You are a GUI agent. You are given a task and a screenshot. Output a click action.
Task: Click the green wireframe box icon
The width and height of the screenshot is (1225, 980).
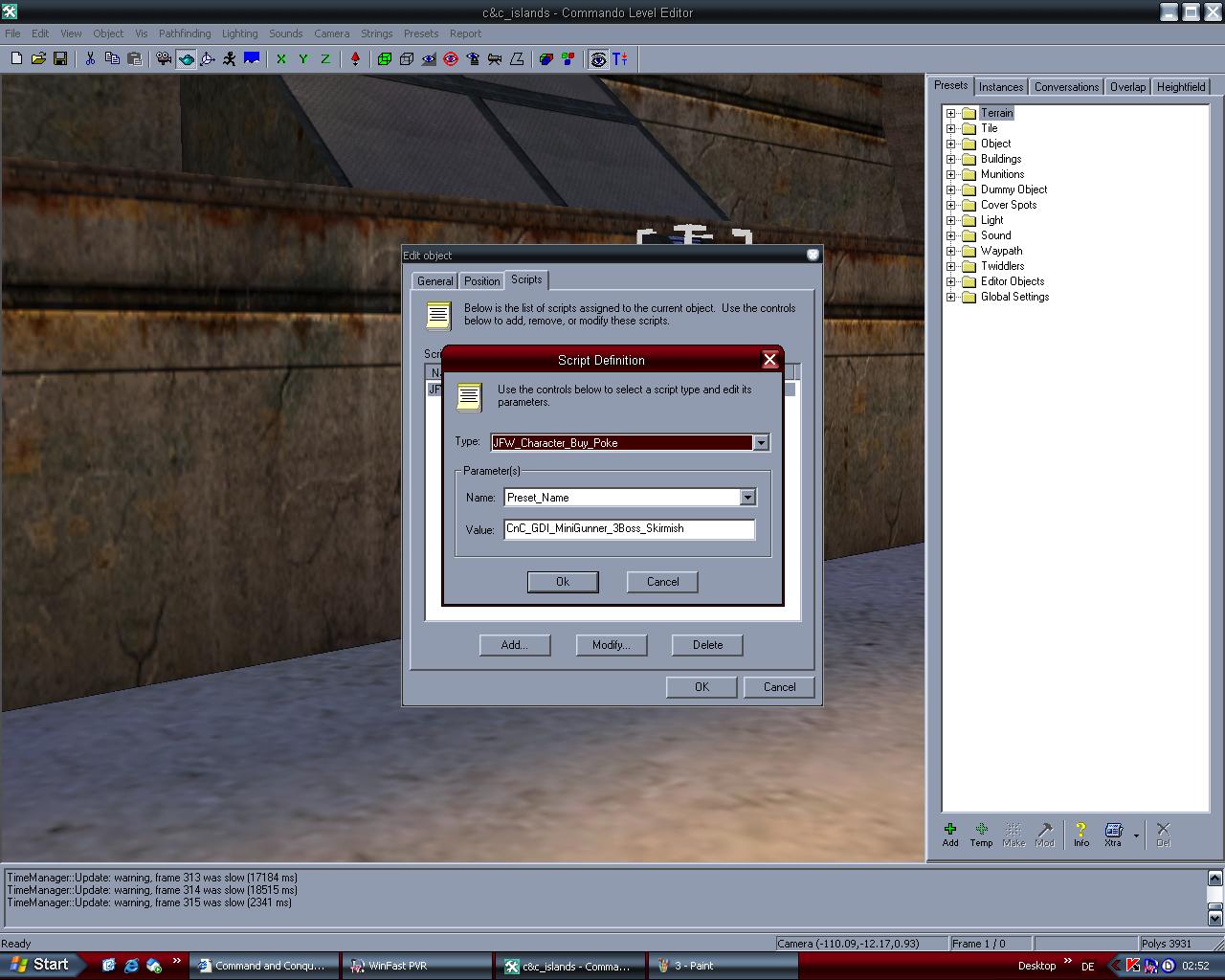coord(385,59)
